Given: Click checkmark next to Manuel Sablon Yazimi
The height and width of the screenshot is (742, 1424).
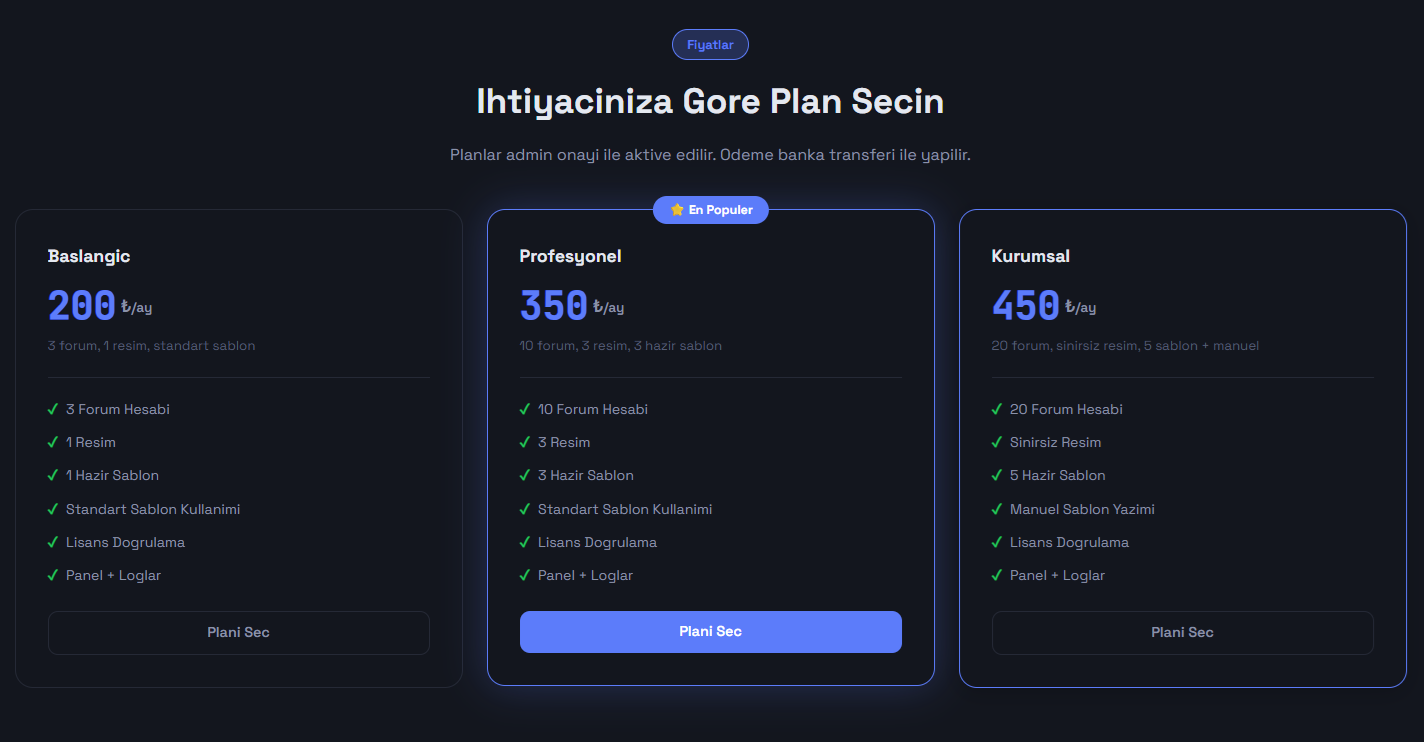Looking at the screenshot, I should click(997, 509).
